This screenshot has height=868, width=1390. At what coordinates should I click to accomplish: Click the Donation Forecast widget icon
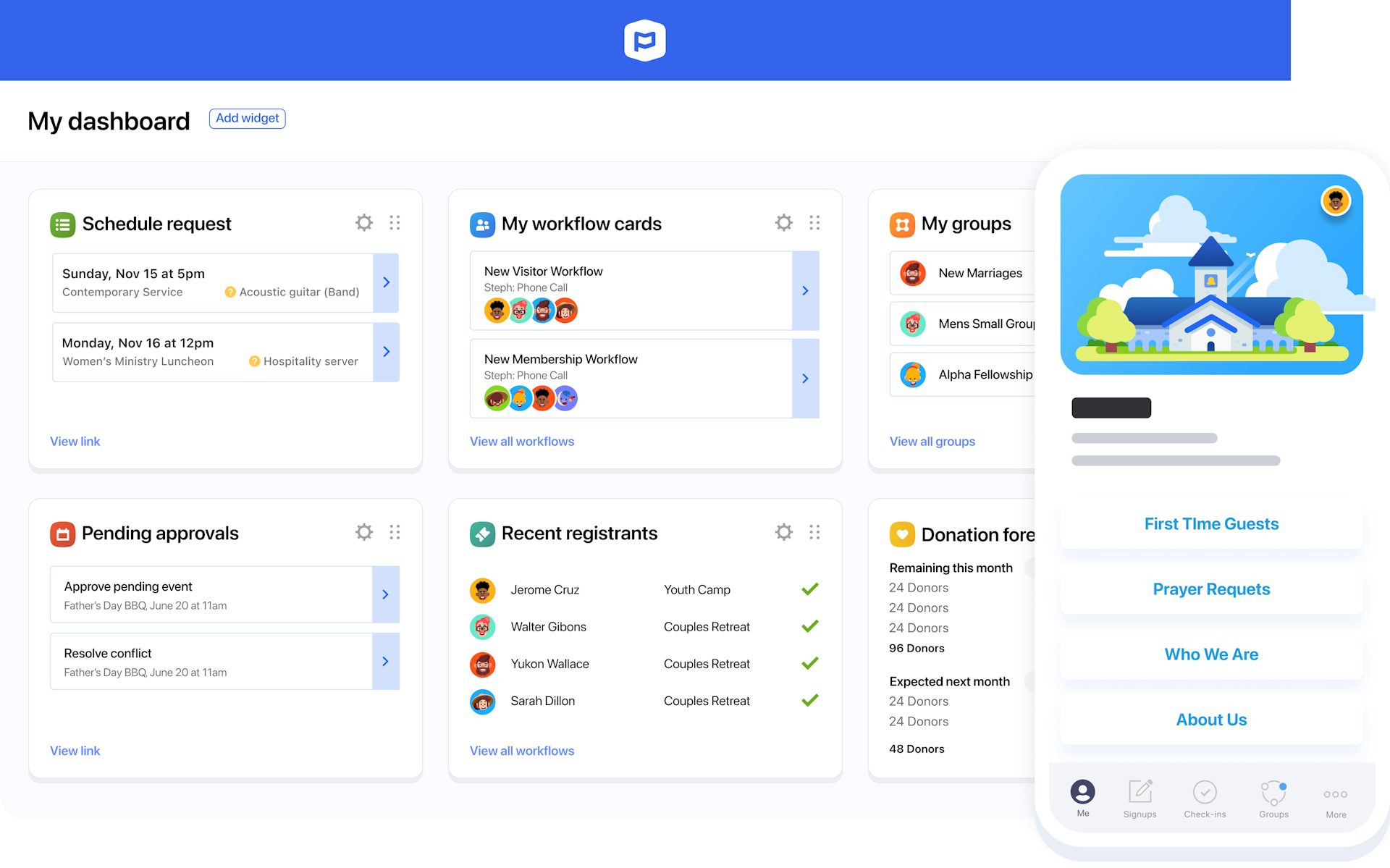pos(901,532)
